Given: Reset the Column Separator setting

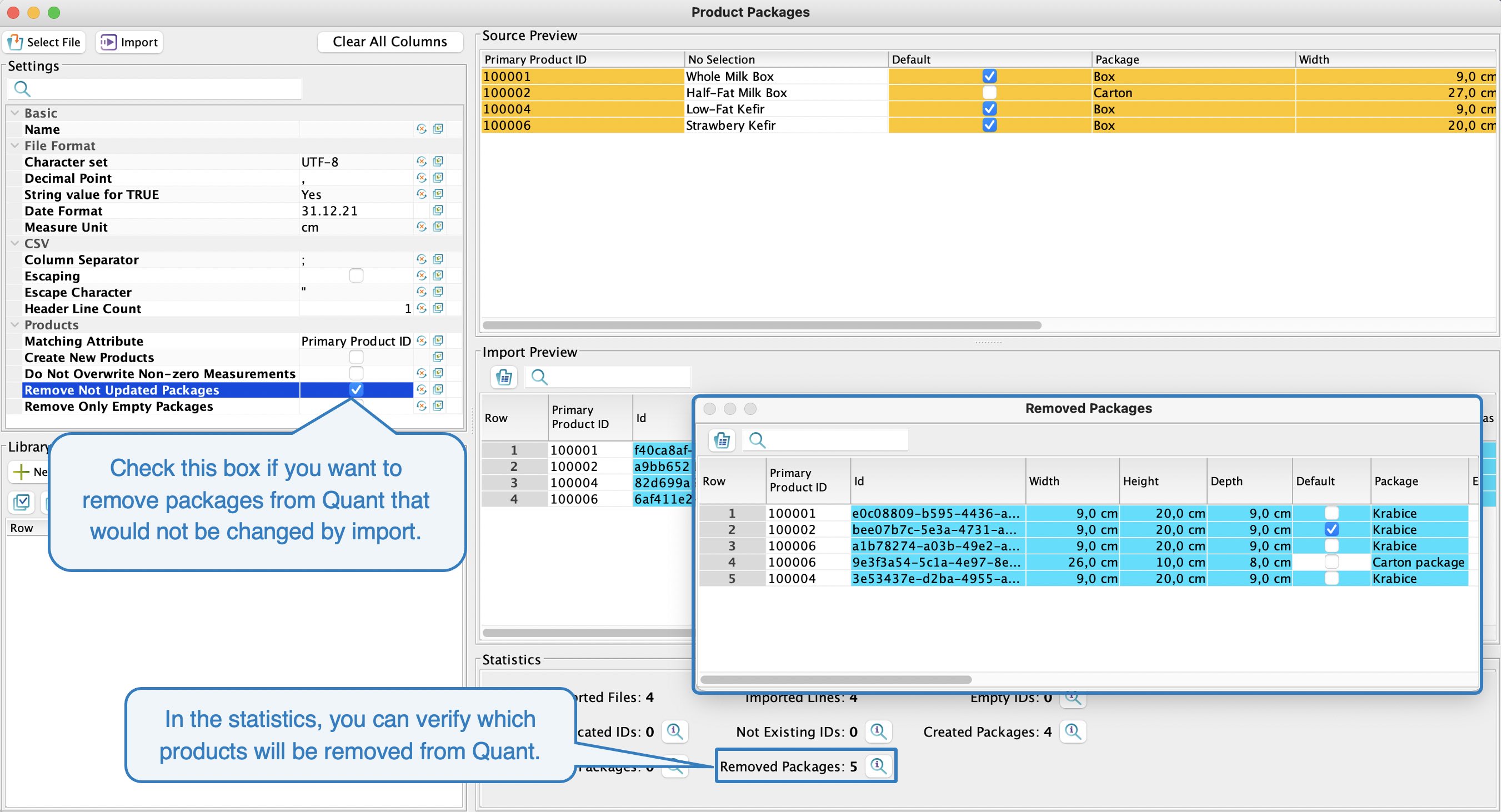Looking at the screenshot, I should pos(421,259).
